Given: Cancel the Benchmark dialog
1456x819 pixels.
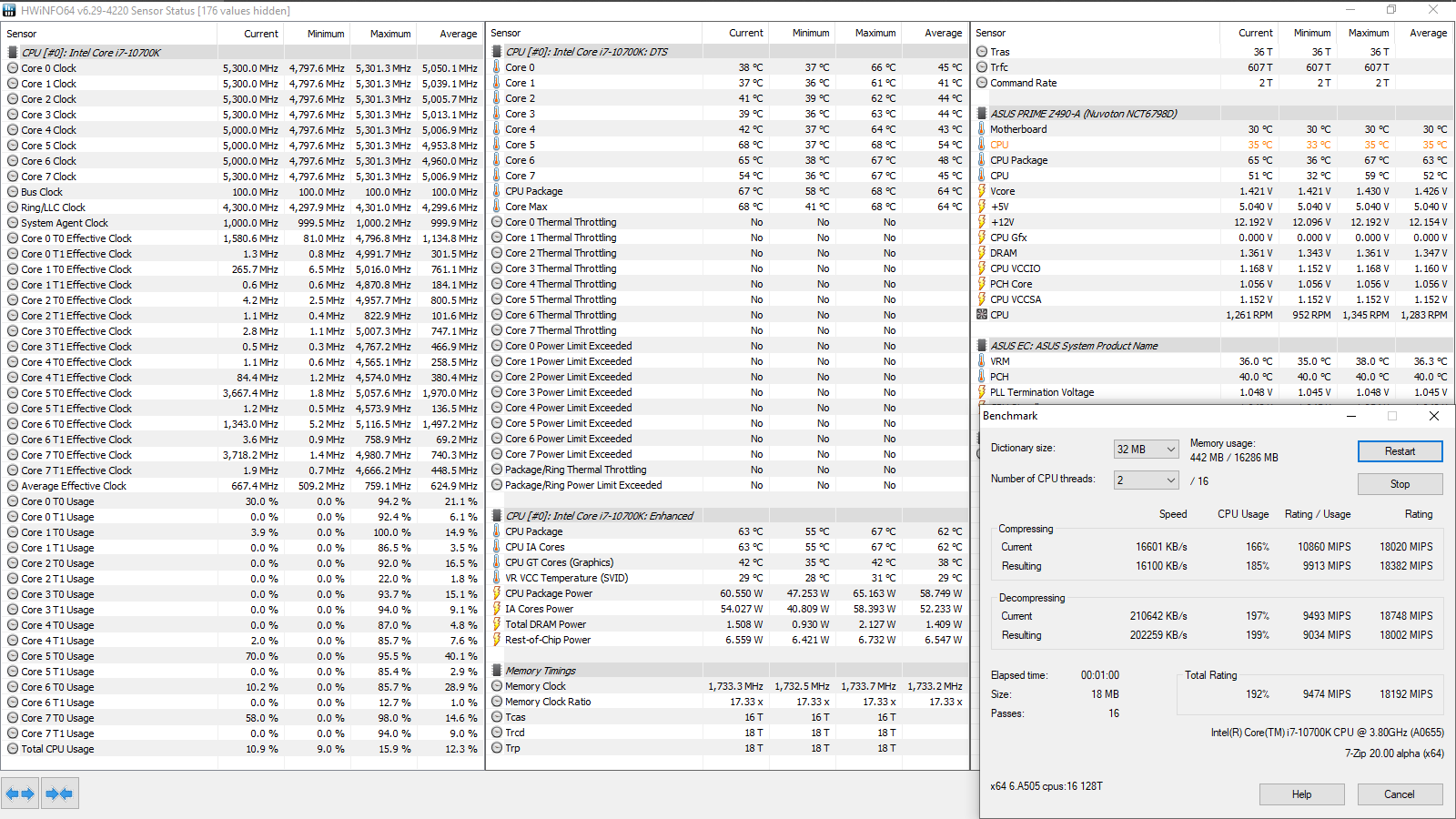Looking at the screenshot, I should tap(1400, 794).
